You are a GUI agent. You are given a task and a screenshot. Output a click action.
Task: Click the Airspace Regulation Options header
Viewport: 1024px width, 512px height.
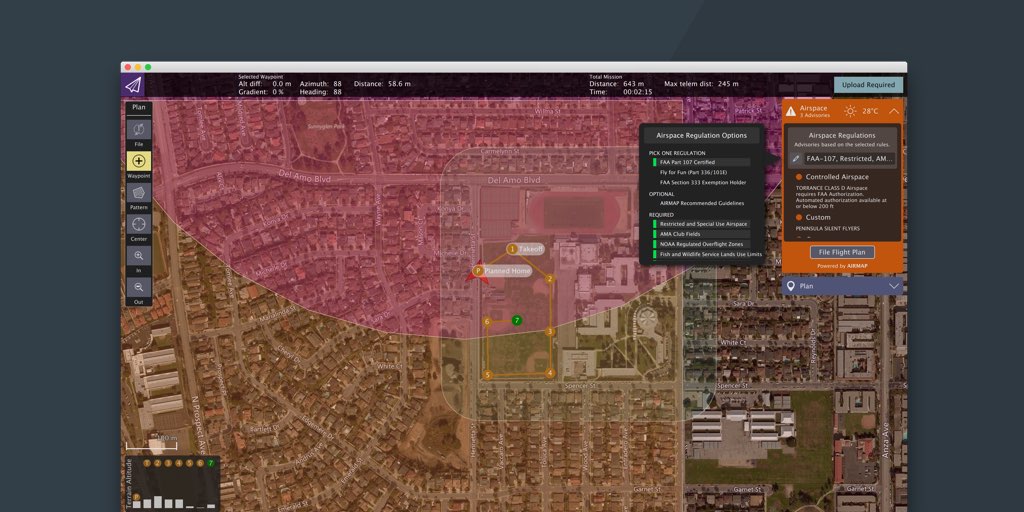701,136
